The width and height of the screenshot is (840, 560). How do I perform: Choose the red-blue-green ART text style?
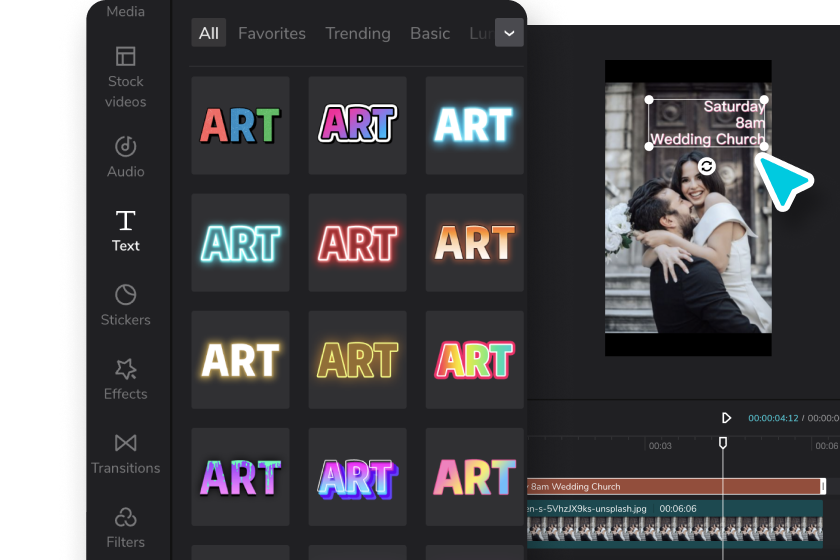[241, 125]
